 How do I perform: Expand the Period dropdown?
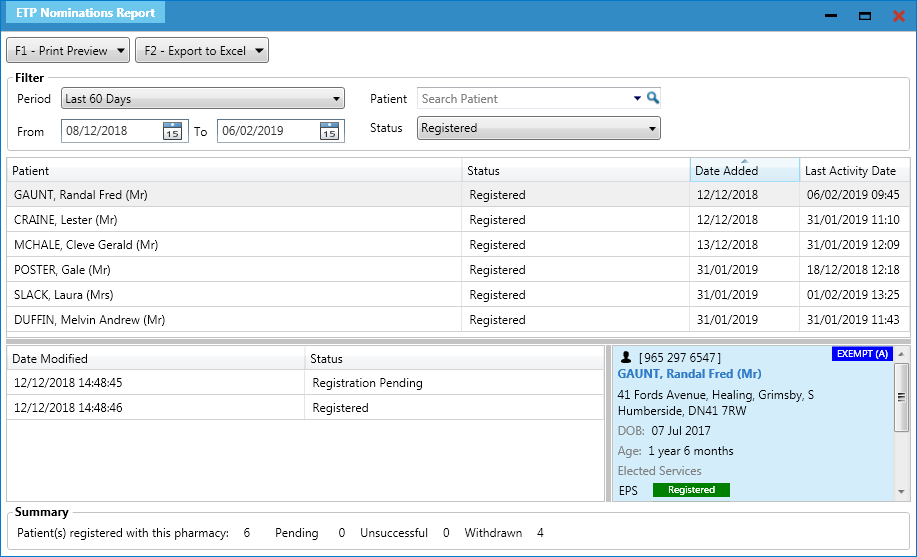[x=336, y=99]
